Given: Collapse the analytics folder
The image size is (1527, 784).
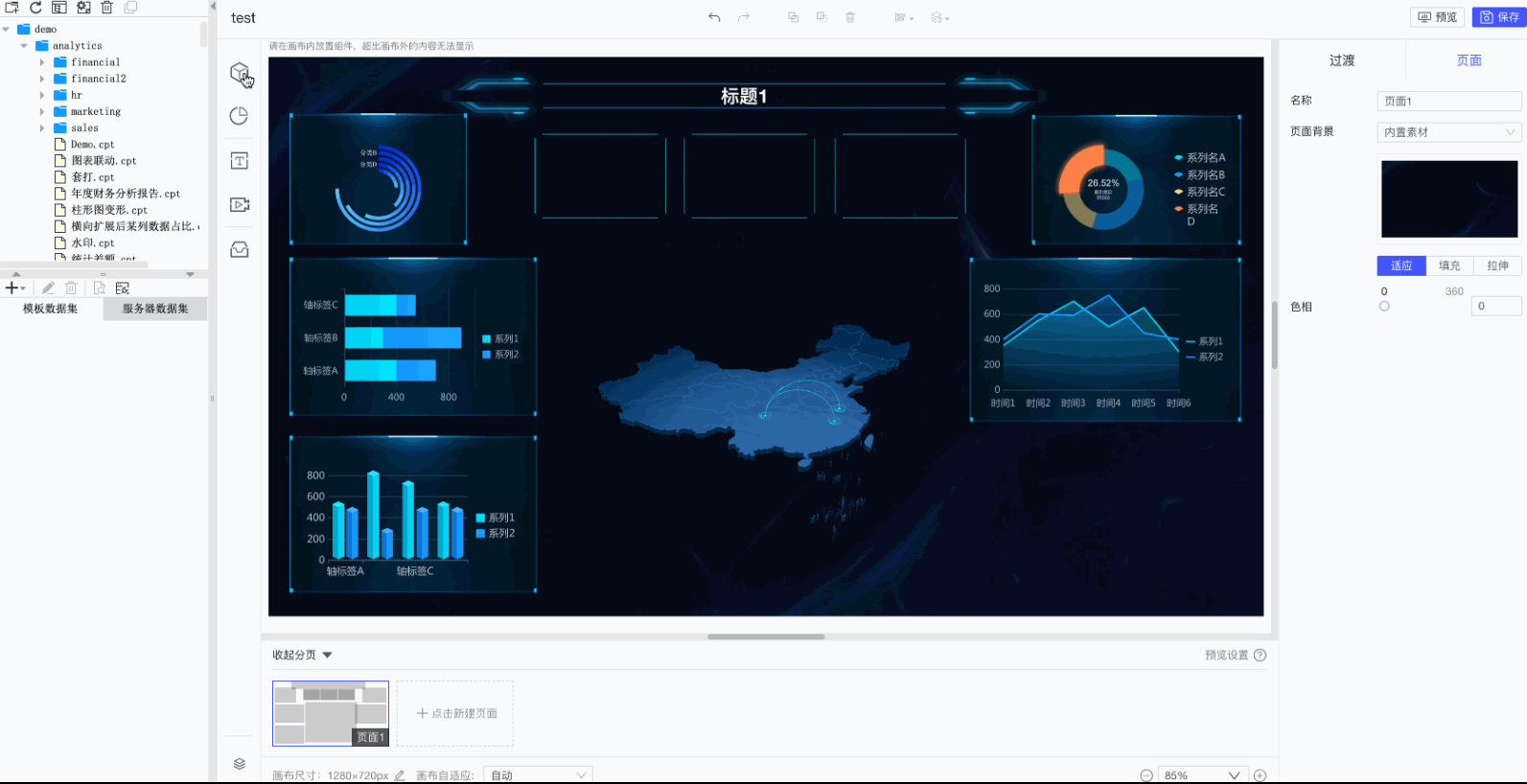Looking at the screenshot, I should click(x=24, y=46).
